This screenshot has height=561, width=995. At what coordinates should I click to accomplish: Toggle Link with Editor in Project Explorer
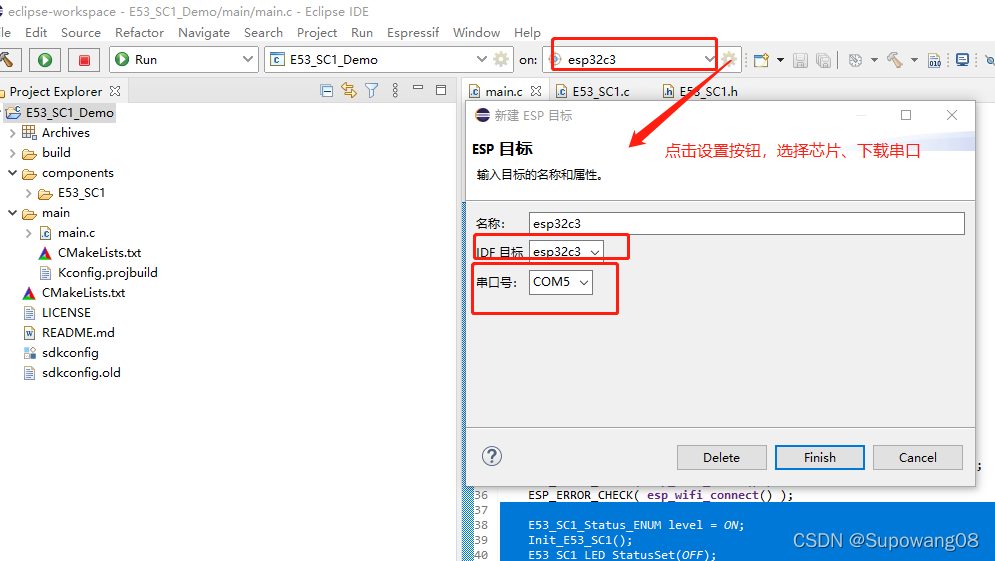pos(349,91)
